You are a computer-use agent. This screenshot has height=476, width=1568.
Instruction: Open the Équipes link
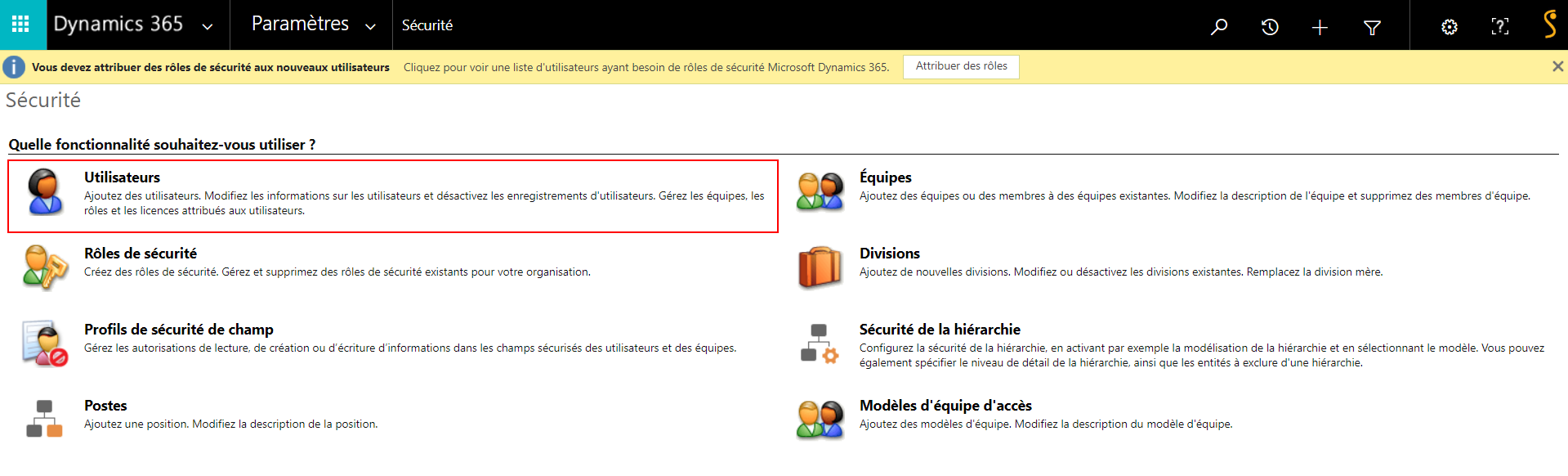click(885, 177)
